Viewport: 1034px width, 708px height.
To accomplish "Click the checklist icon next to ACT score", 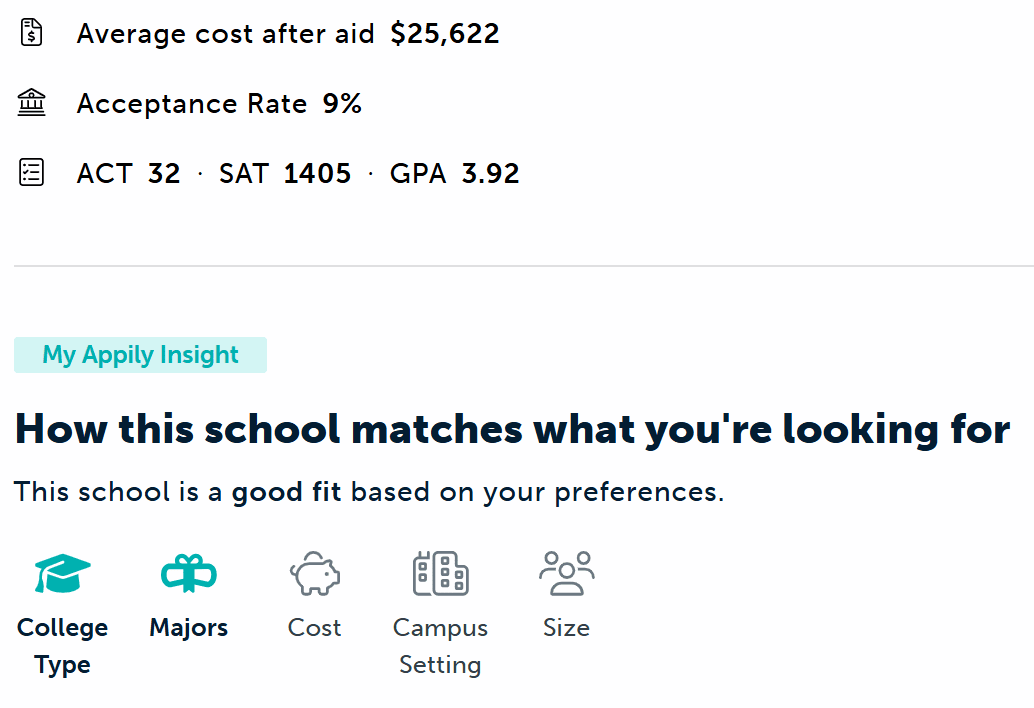I will (32, 173).
